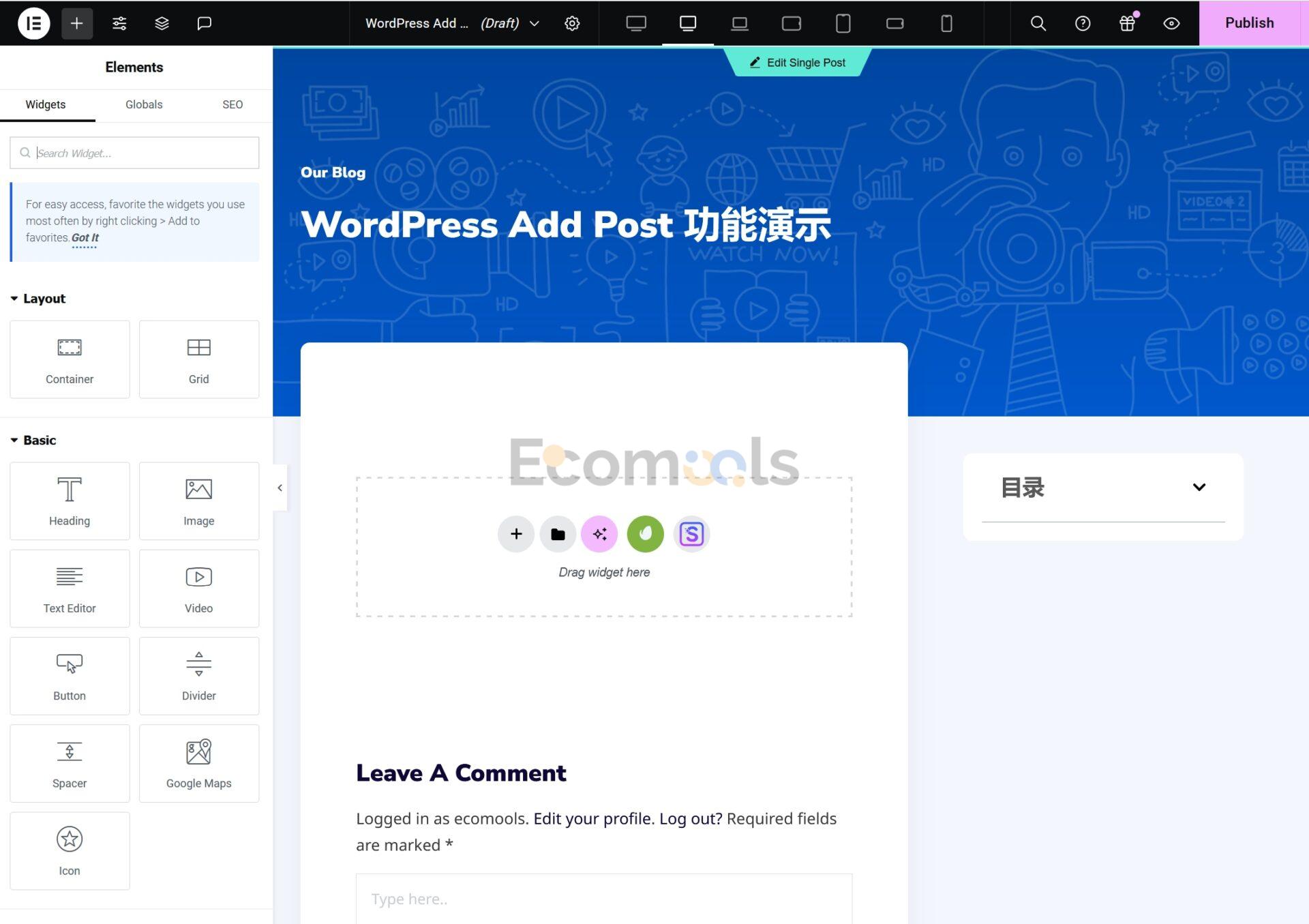The height and width of the screenshot is (924, 1309).
Task: Select the SEO tab
Action: [x=232, y=104]
